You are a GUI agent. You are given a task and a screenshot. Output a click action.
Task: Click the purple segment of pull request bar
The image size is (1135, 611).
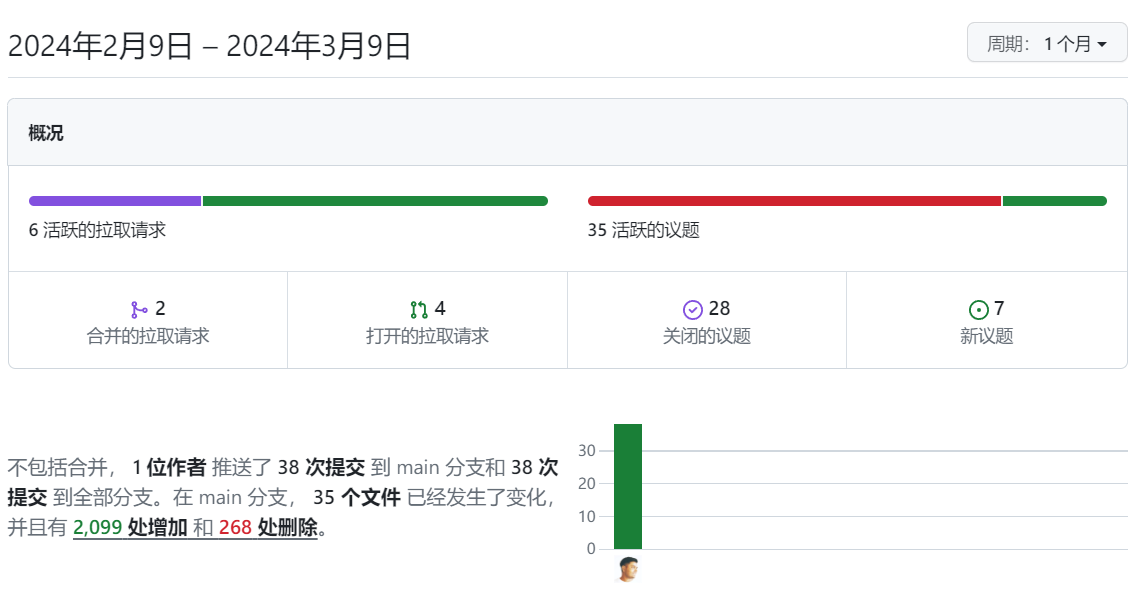click(x=113, y=200)
